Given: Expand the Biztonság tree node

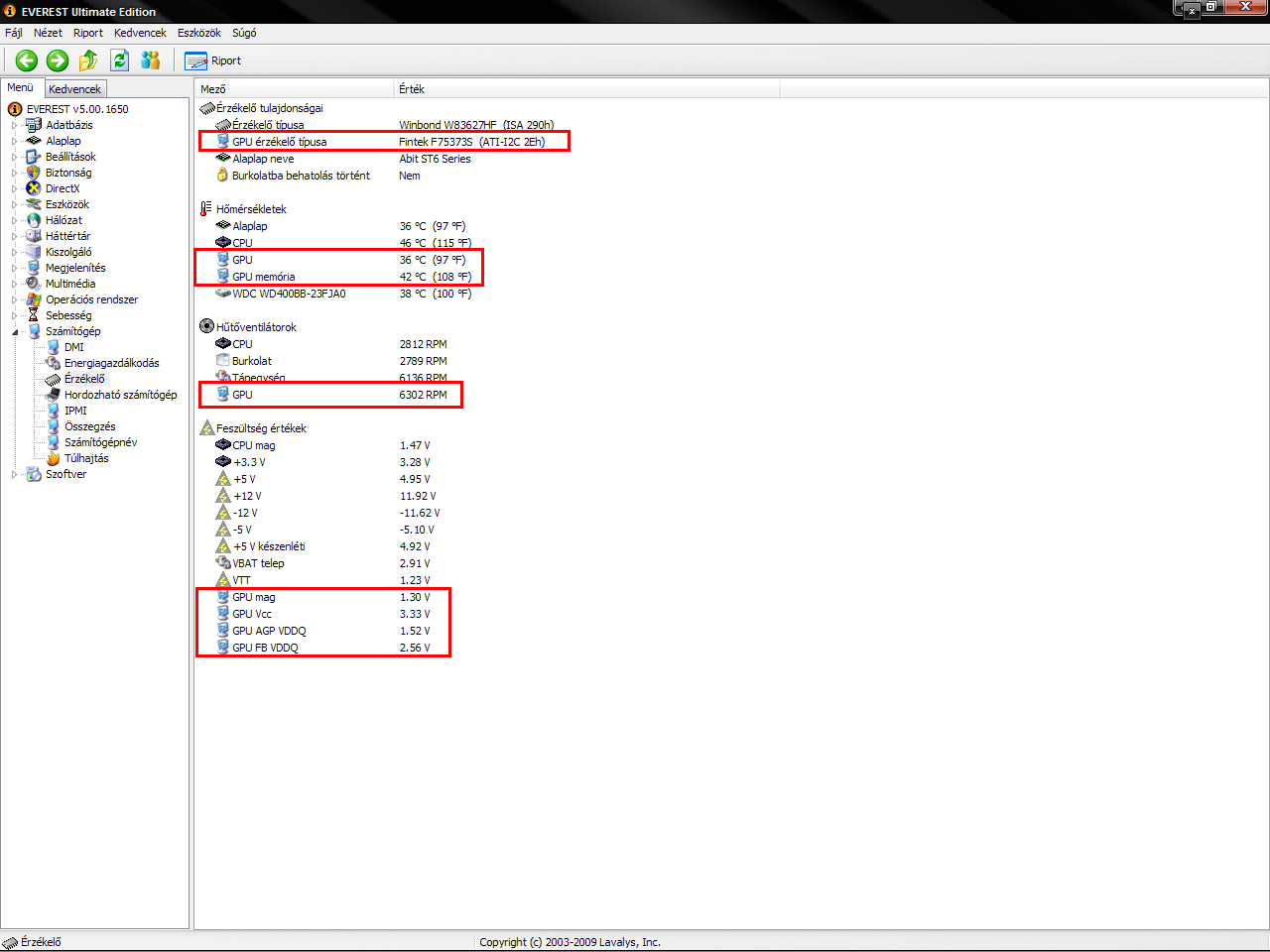Looking at the screenshot, I should point(15,173).
